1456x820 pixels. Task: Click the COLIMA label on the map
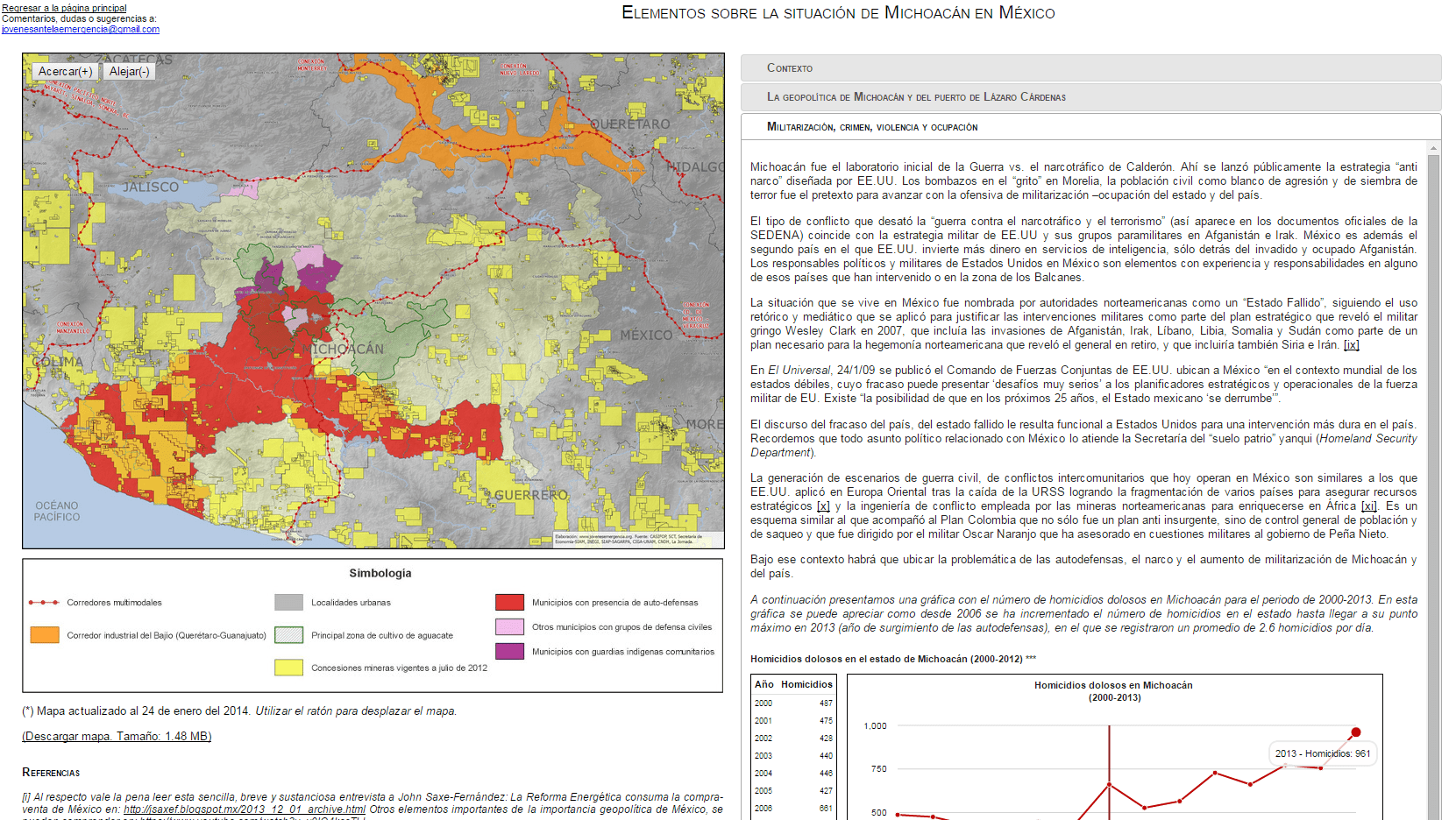58,361
